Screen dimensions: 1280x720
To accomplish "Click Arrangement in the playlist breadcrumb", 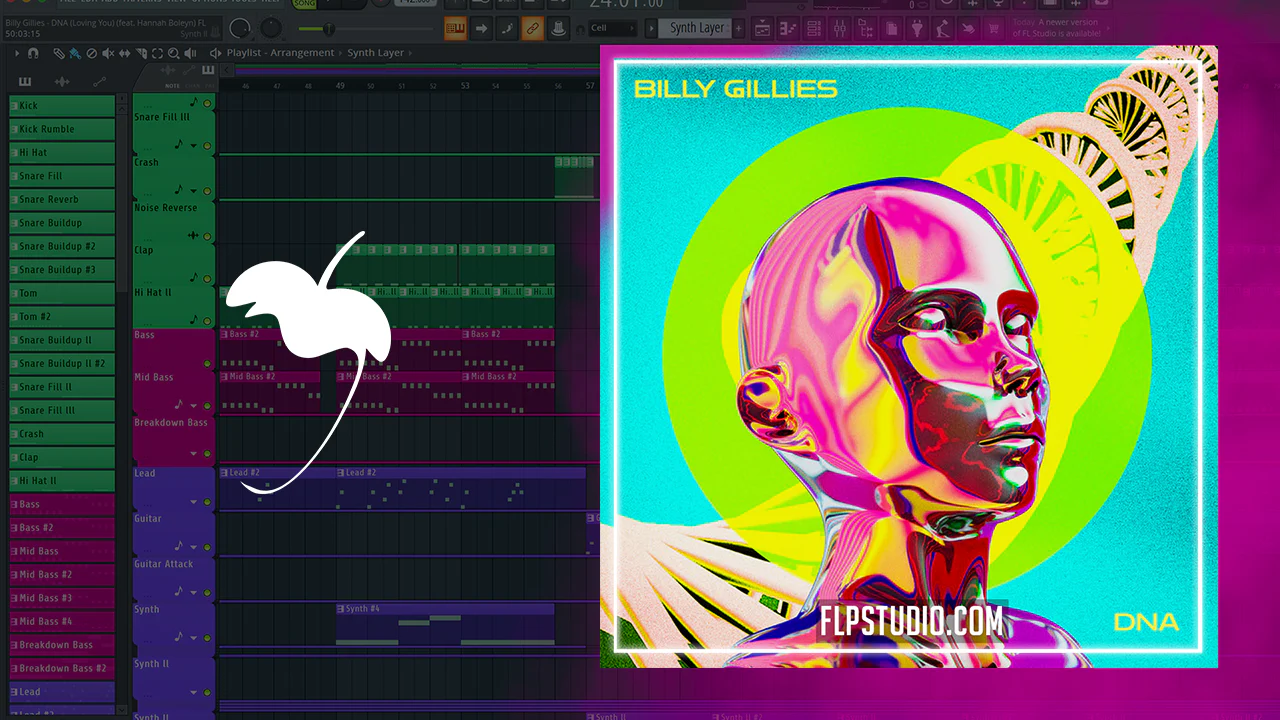I will pyautogui.click(x=304, y=53).
